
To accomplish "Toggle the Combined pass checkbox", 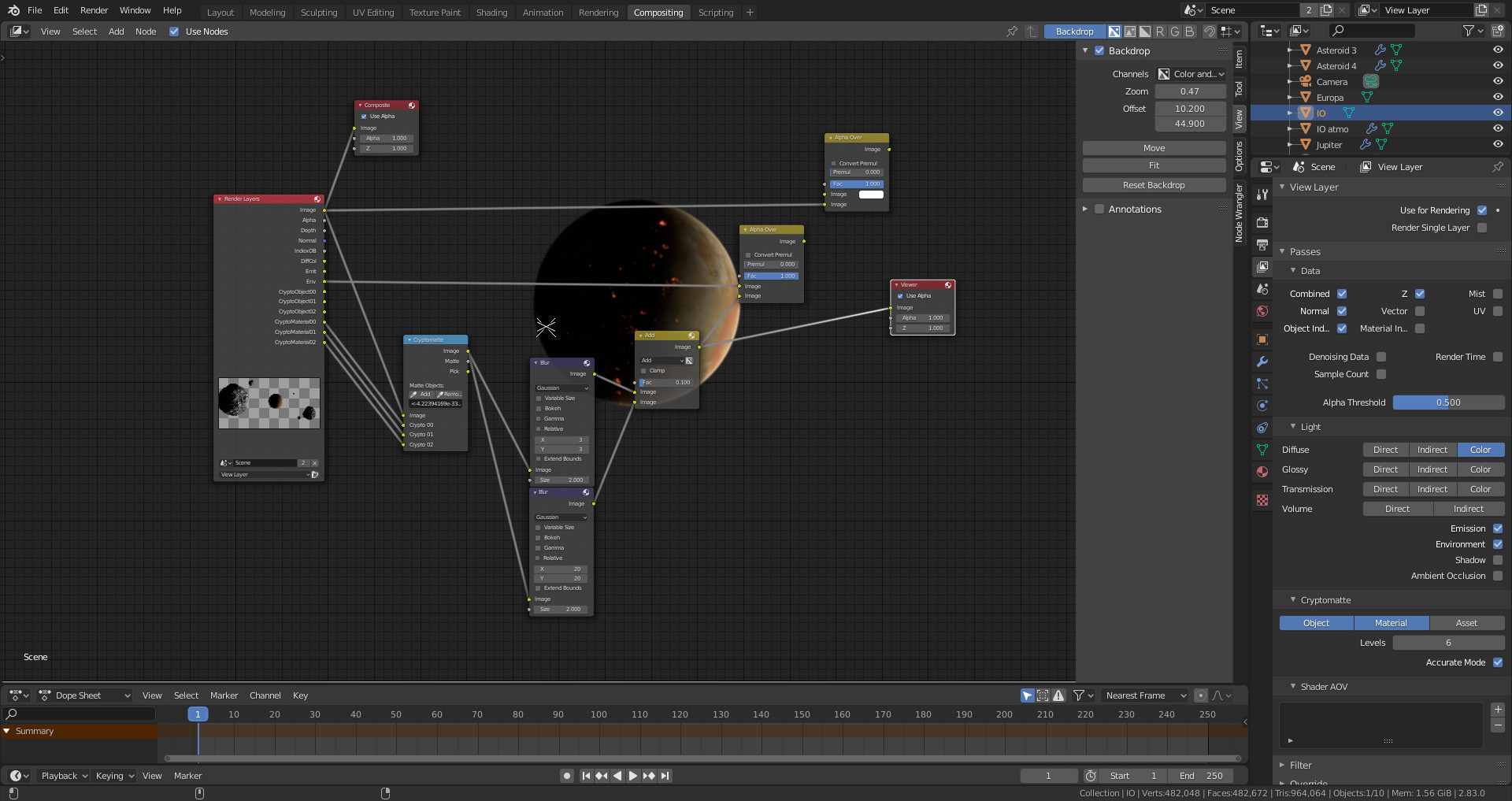I will pos(1342,294).
